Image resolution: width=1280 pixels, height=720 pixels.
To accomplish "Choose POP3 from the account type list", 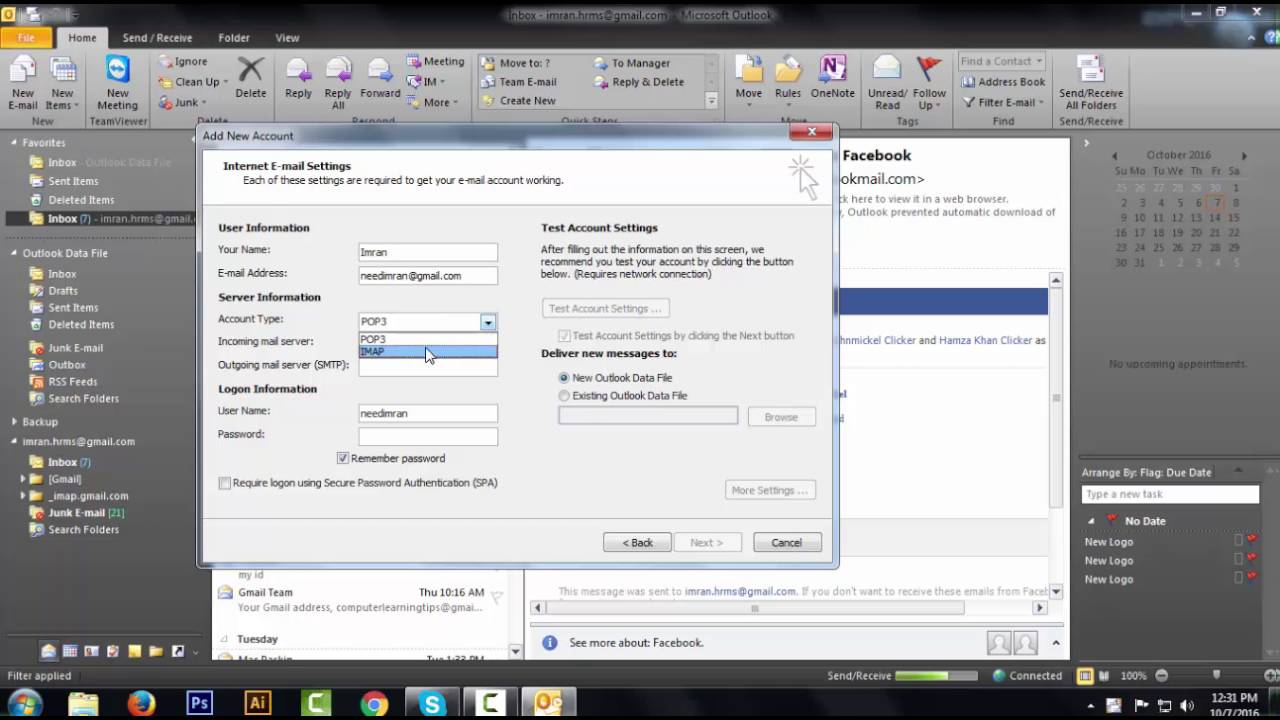I will click(428, 339).
